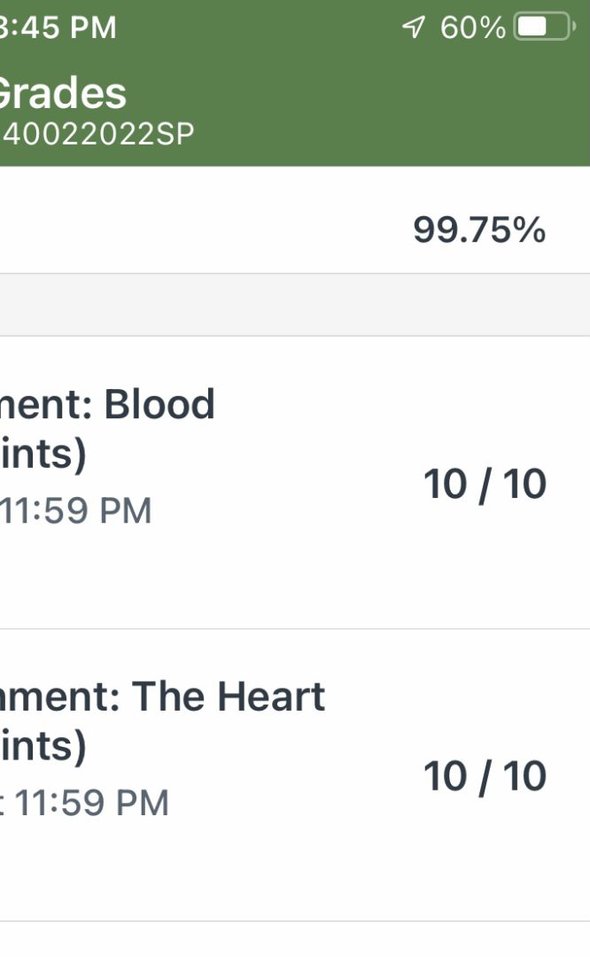Tap the points line under The Heart
The width and height of the screenshot is (590, 957).
tap(43, 746)
